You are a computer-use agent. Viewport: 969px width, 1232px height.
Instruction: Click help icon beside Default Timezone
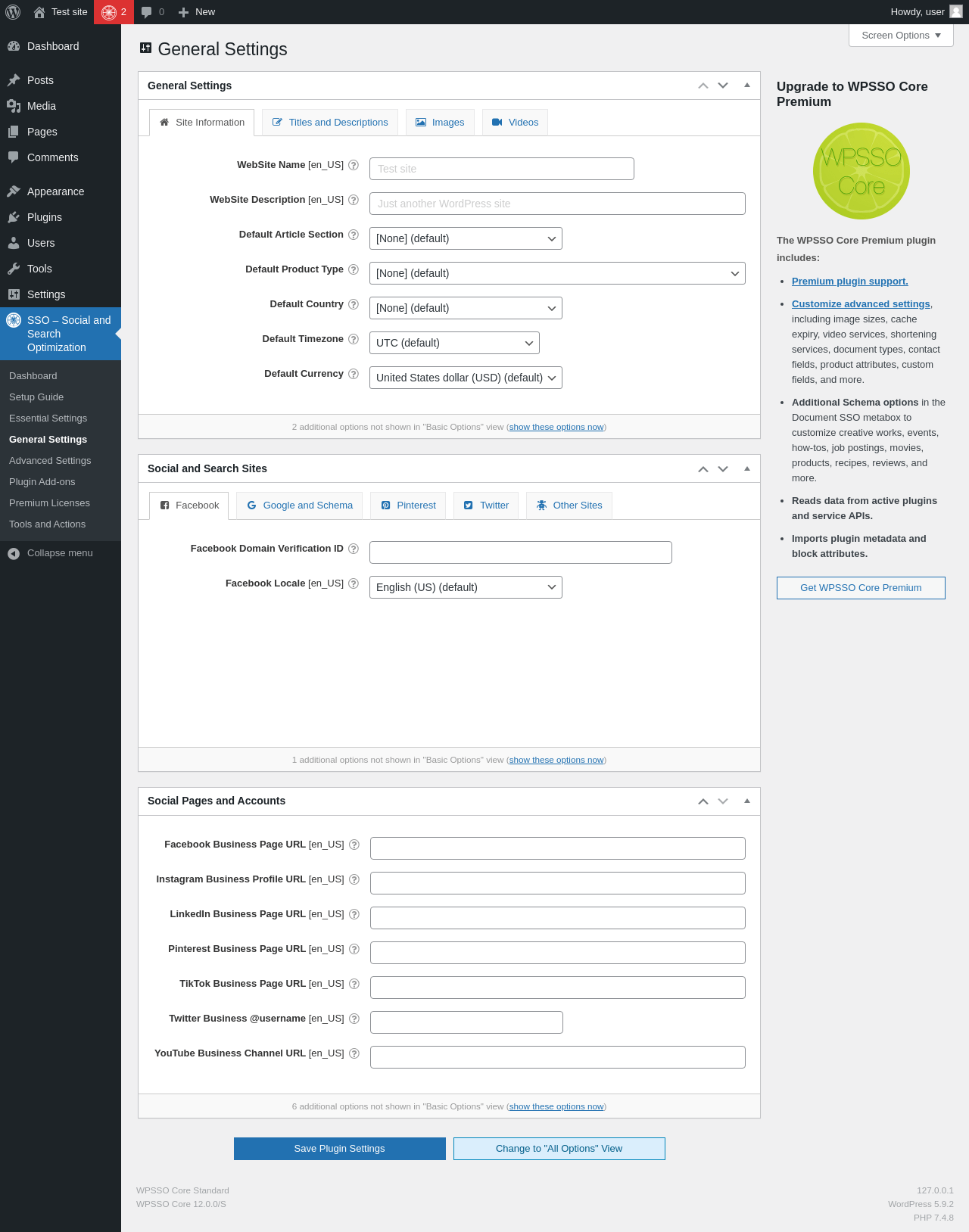click(x=353, y=339)
